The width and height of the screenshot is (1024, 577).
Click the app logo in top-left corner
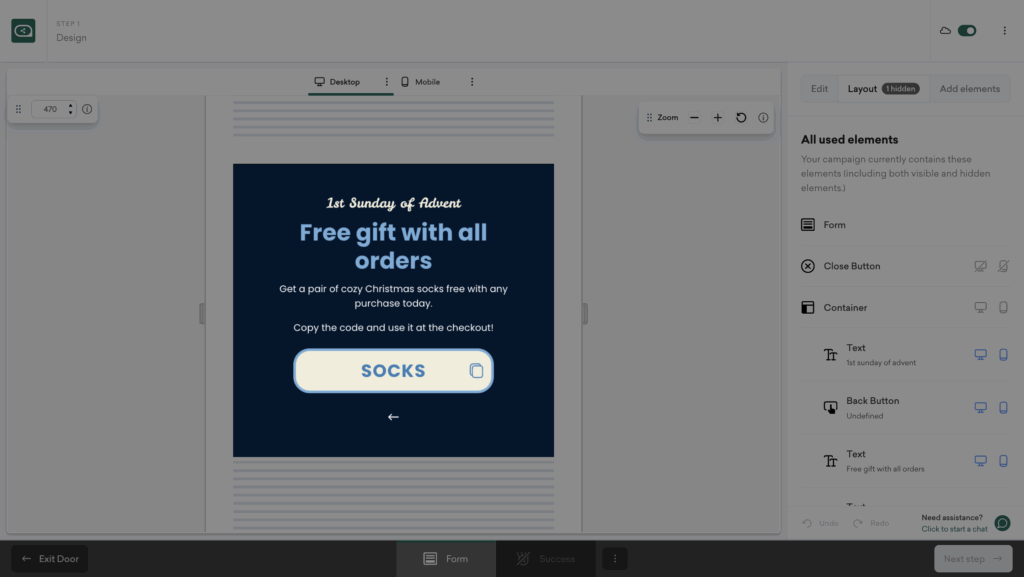(23, 31)
